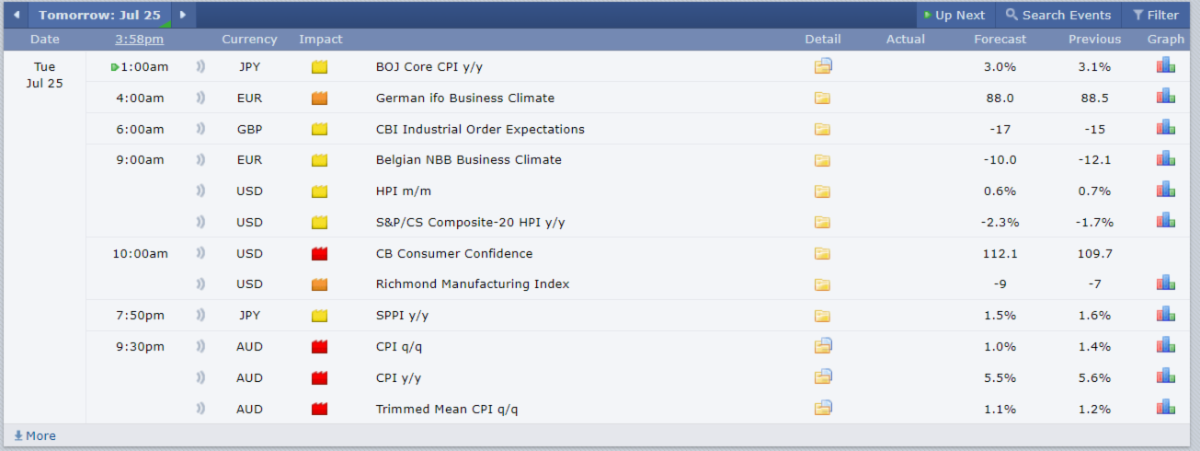Open Search Events

tap(1058, 15)
